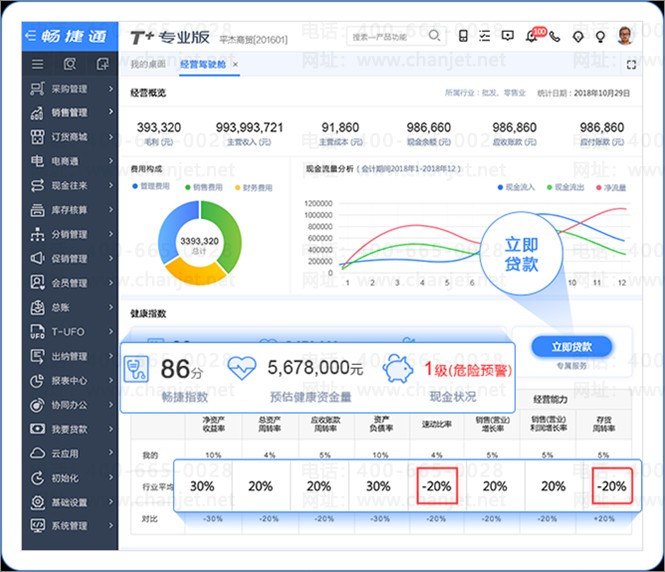
Task: Open notifications bell with 100 badge
Action: [532, 36]
